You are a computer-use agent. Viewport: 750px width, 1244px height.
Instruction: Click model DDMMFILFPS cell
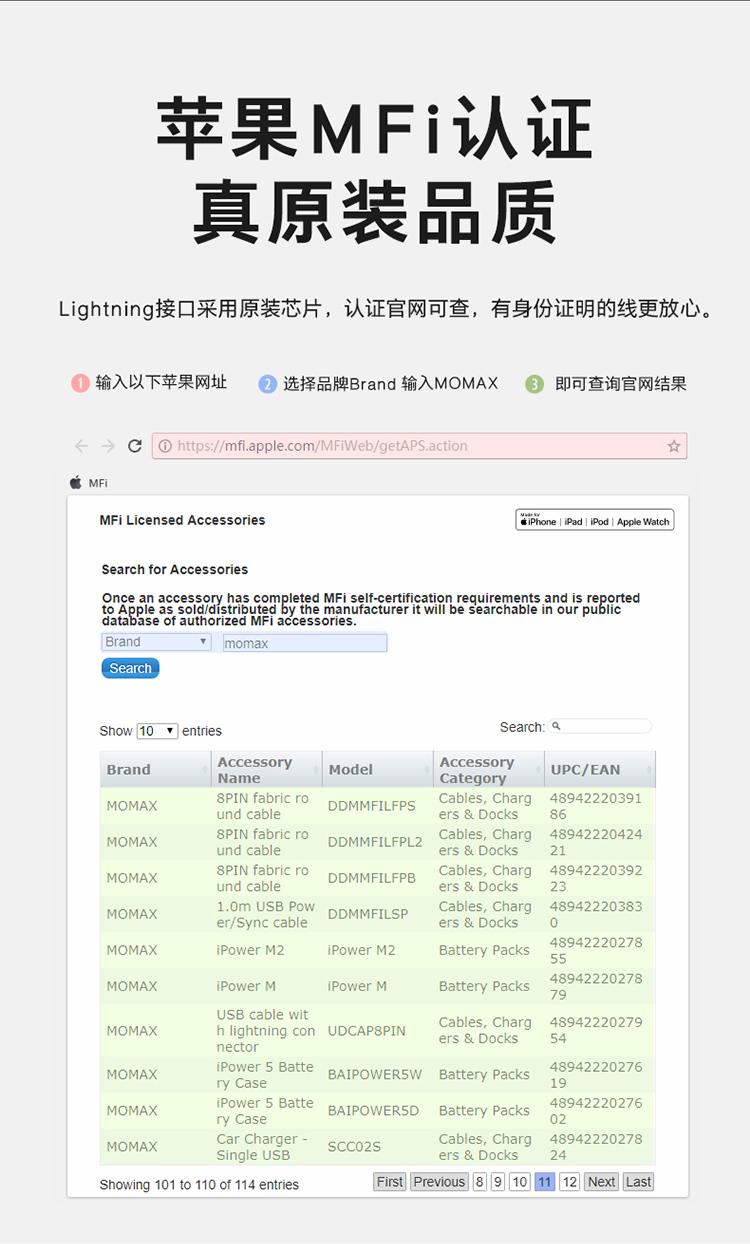click(x=371, y=806)
